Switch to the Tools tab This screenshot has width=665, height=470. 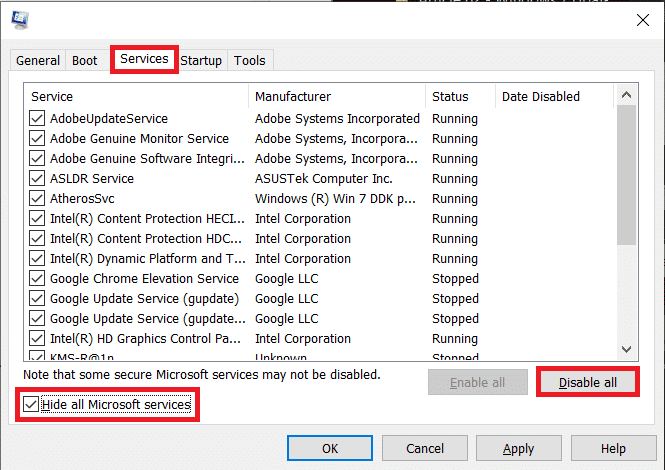(x=250, y=61)
